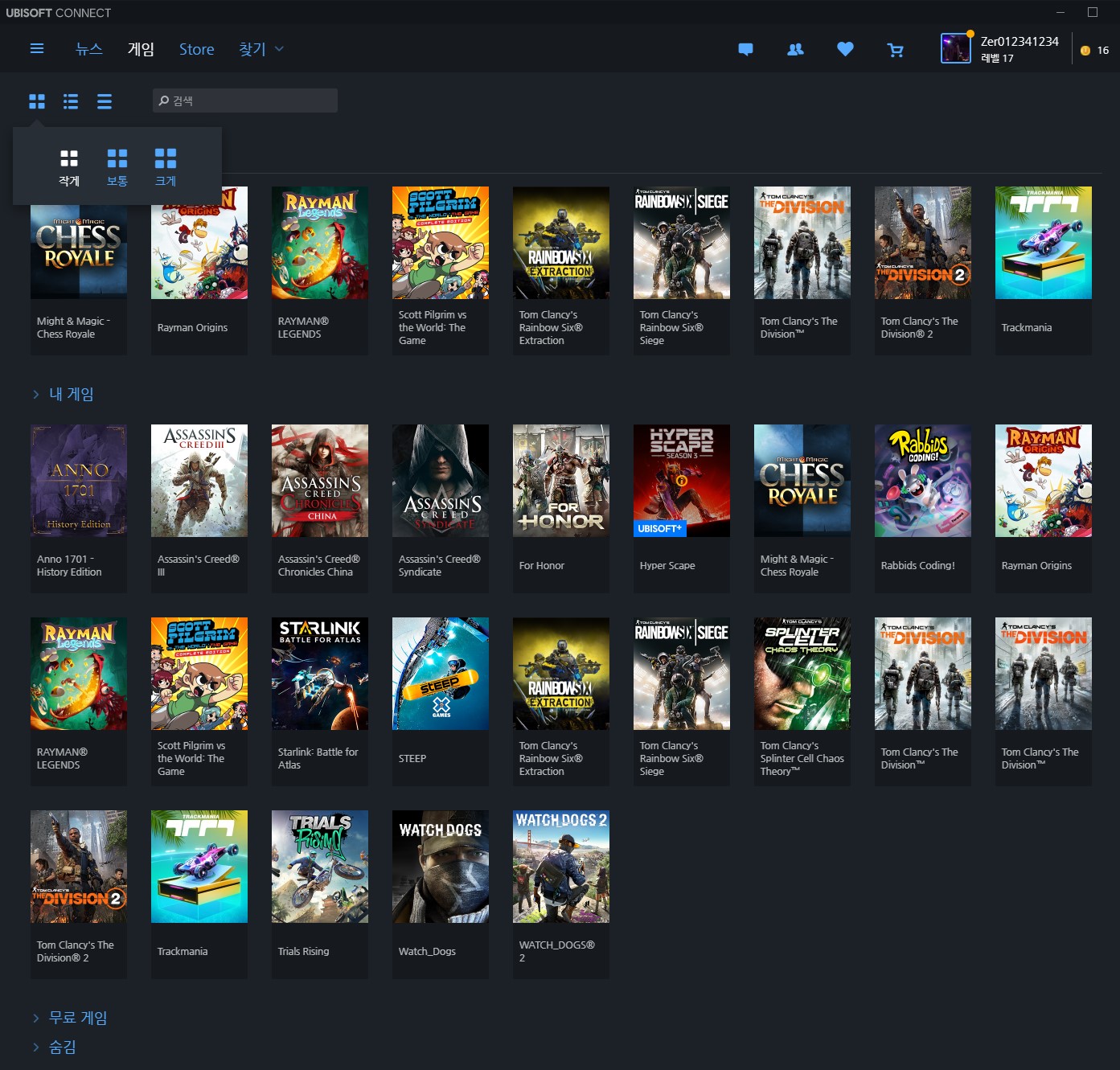
Task: Click 'Tom Clancy's The Division 2' title in 내 게임
Action: click(x=76, y=951)
